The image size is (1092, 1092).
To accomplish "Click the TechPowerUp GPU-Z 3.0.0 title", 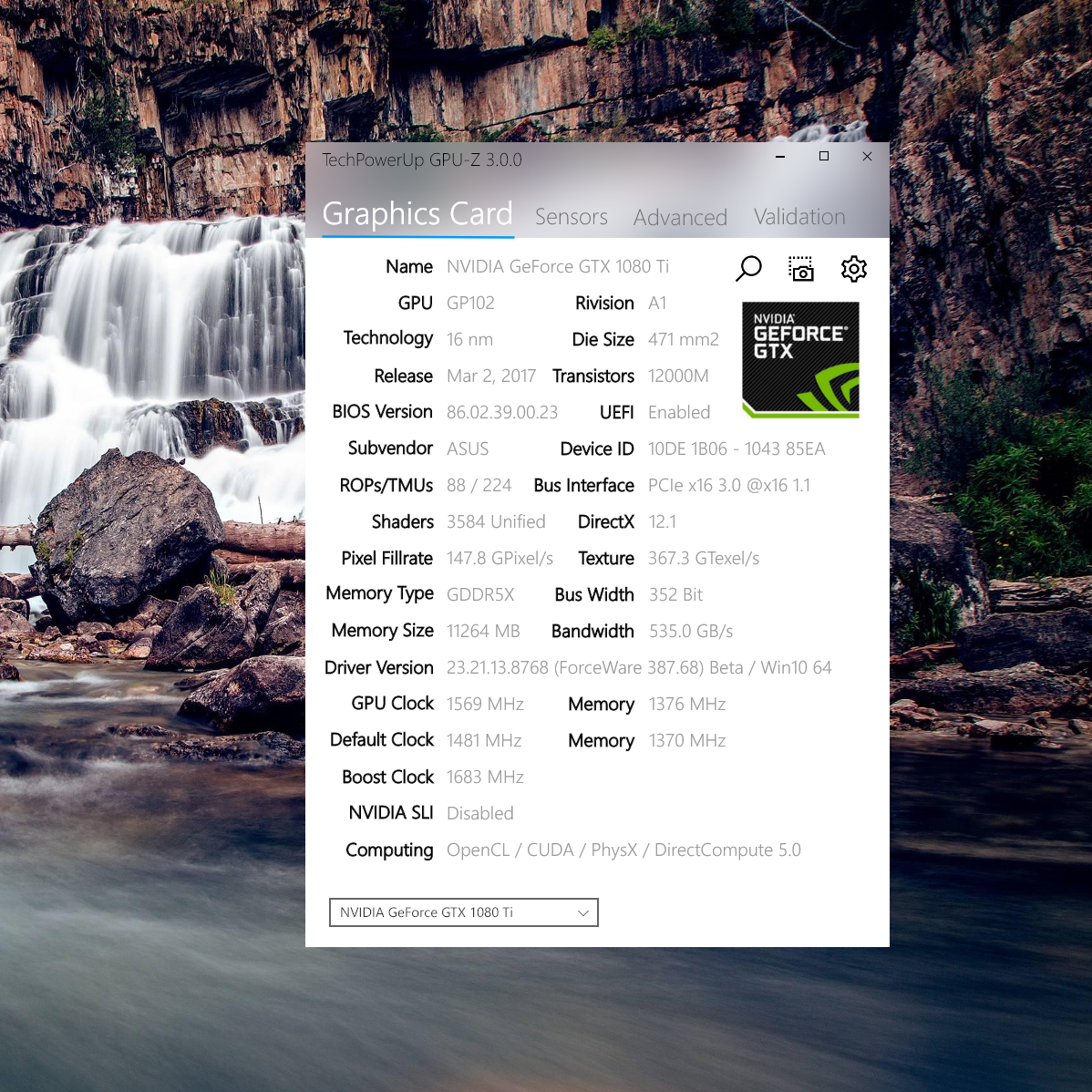I will click(422, 160).
